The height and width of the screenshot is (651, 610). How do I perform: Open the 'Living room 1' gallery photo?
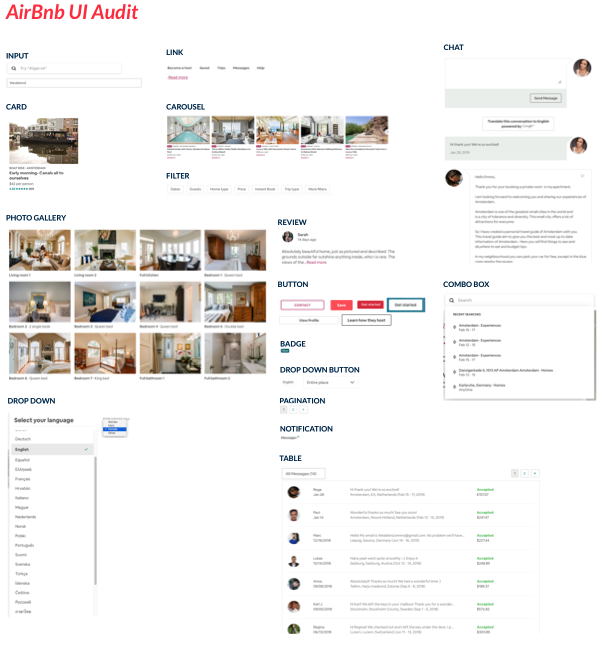40,250
